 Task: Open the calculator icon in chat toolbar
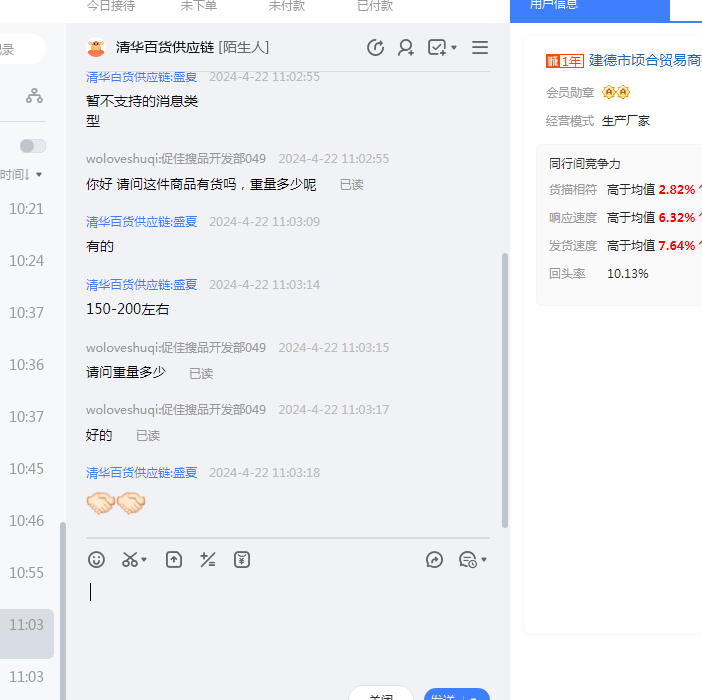[208, 560]
